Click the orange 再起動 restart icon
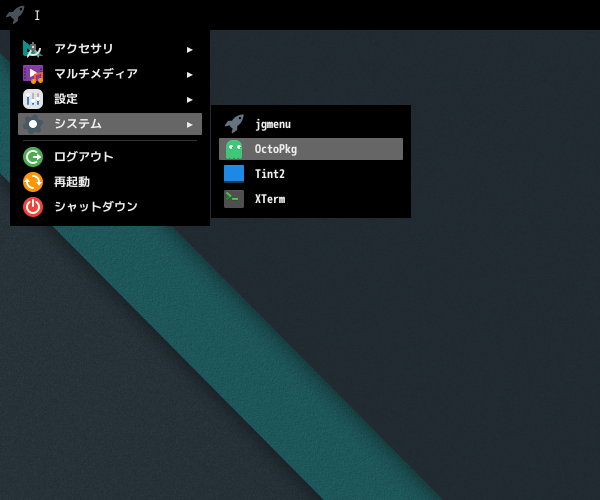This screenshot has width=600, height=500. (x=33, y=182)
